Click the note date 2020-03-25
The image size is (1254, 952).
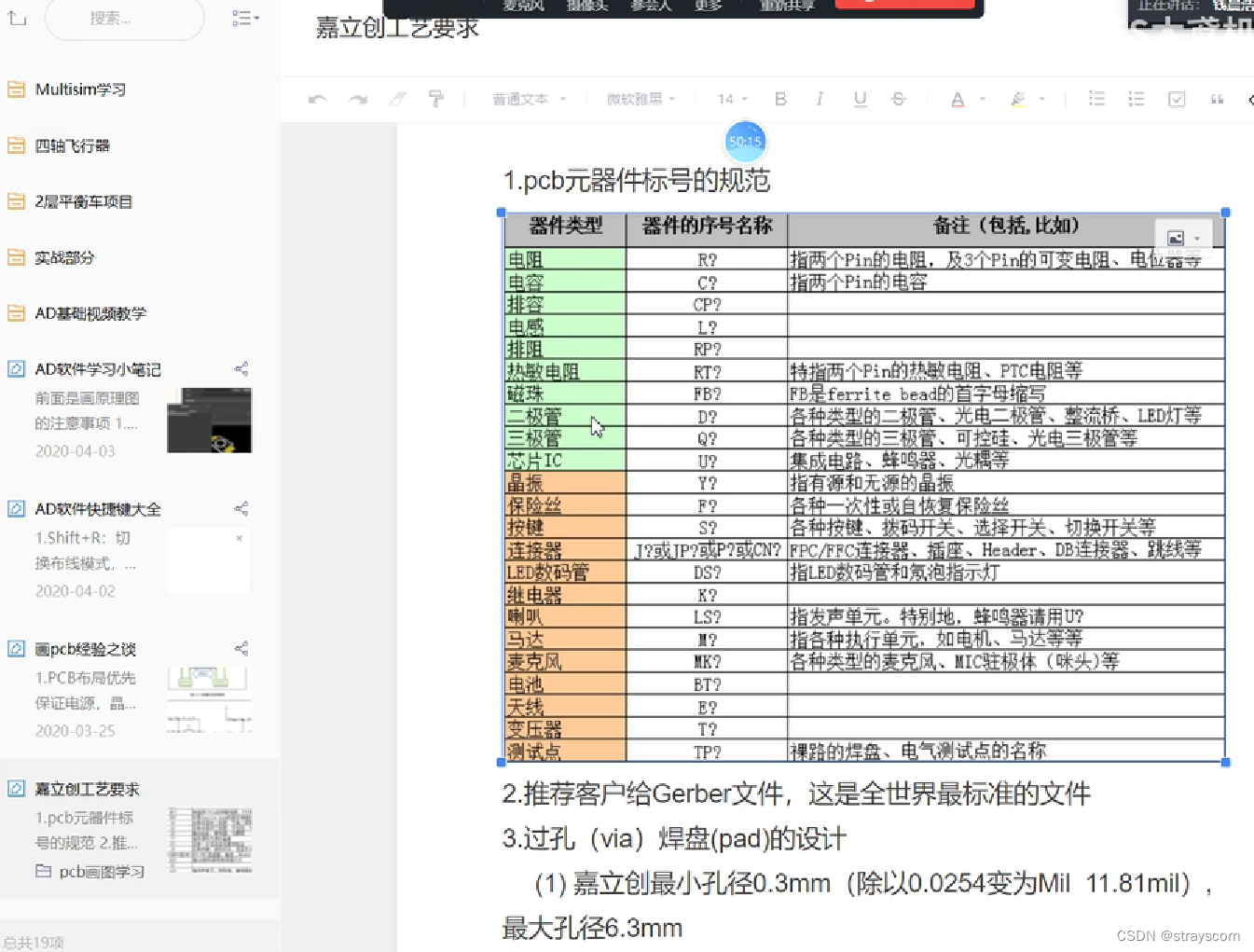tap(76, 731)
